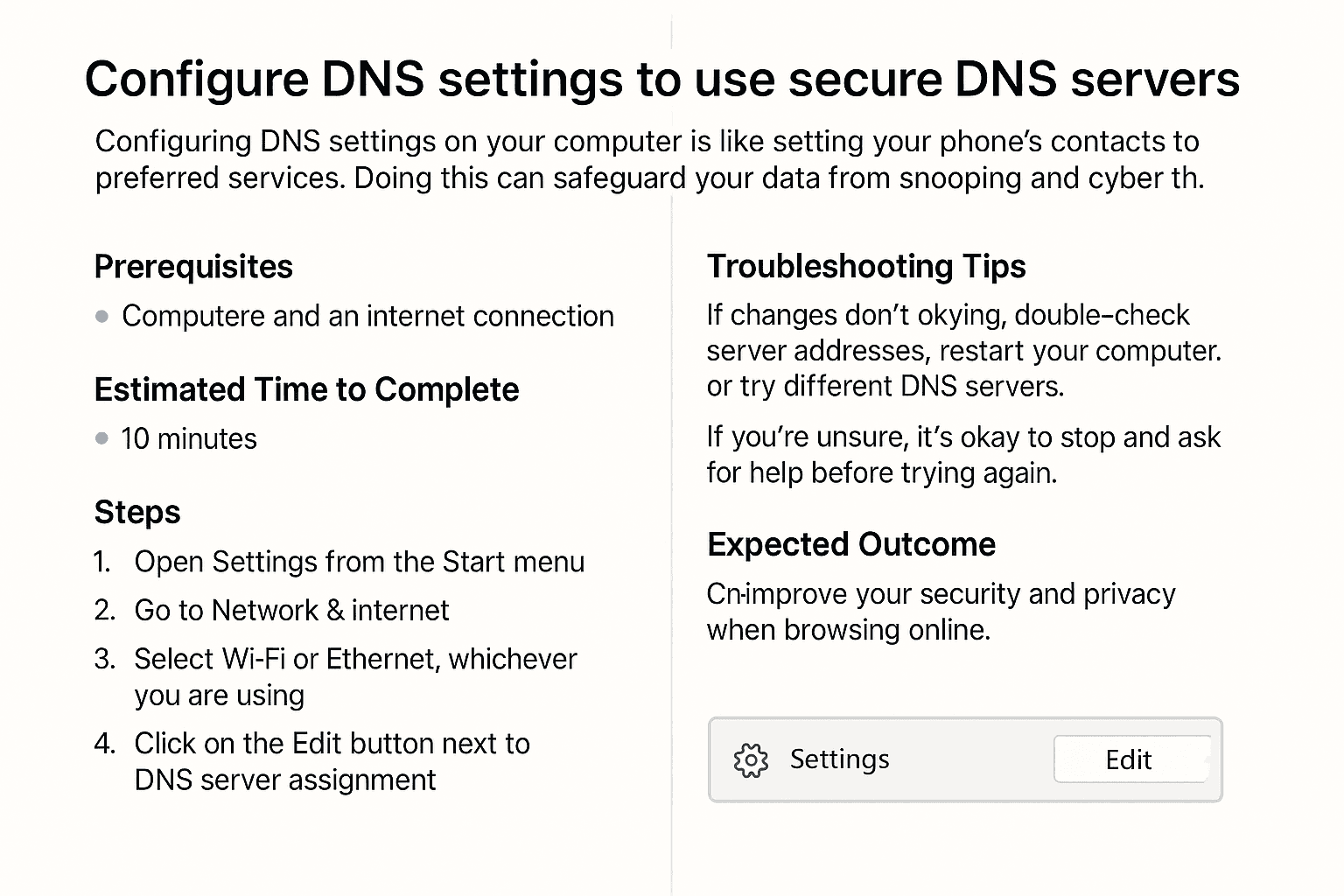Click the security and privacy outcome text
The image size is (1344, 896).
[940, 612]
